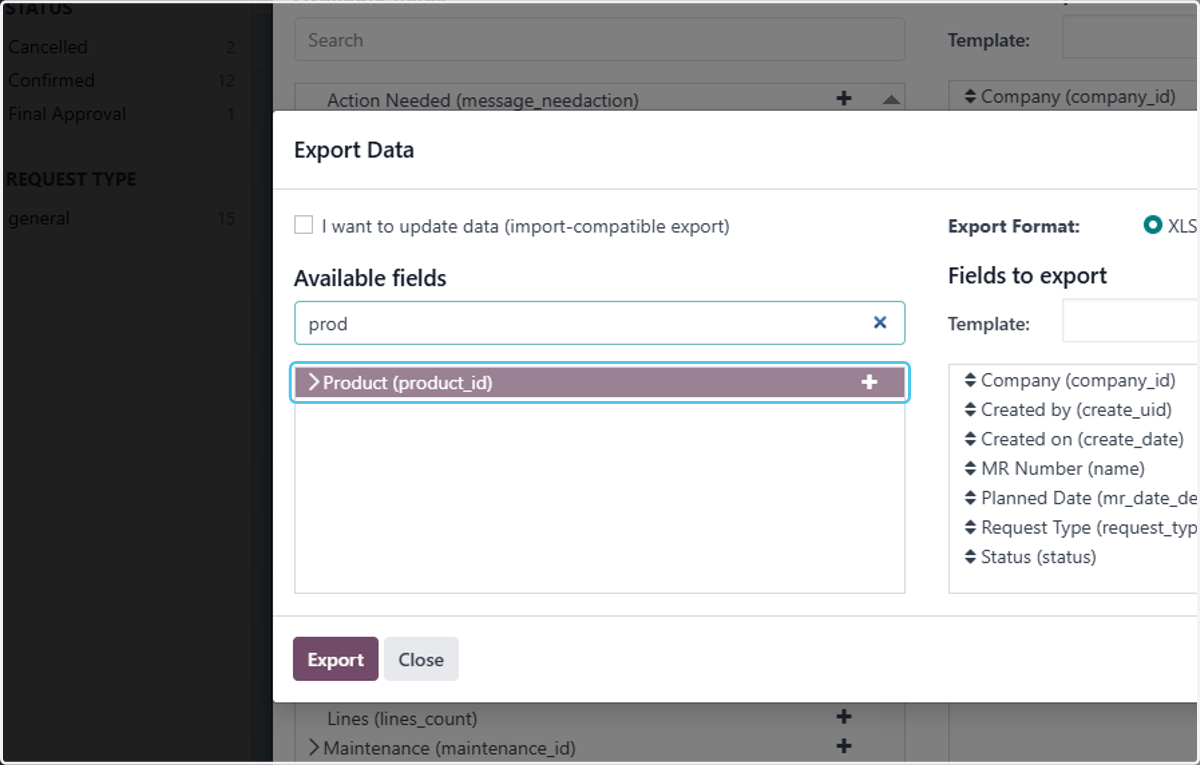Click the 'Fields to export' heading
1200x765 pixels.
1027,275
